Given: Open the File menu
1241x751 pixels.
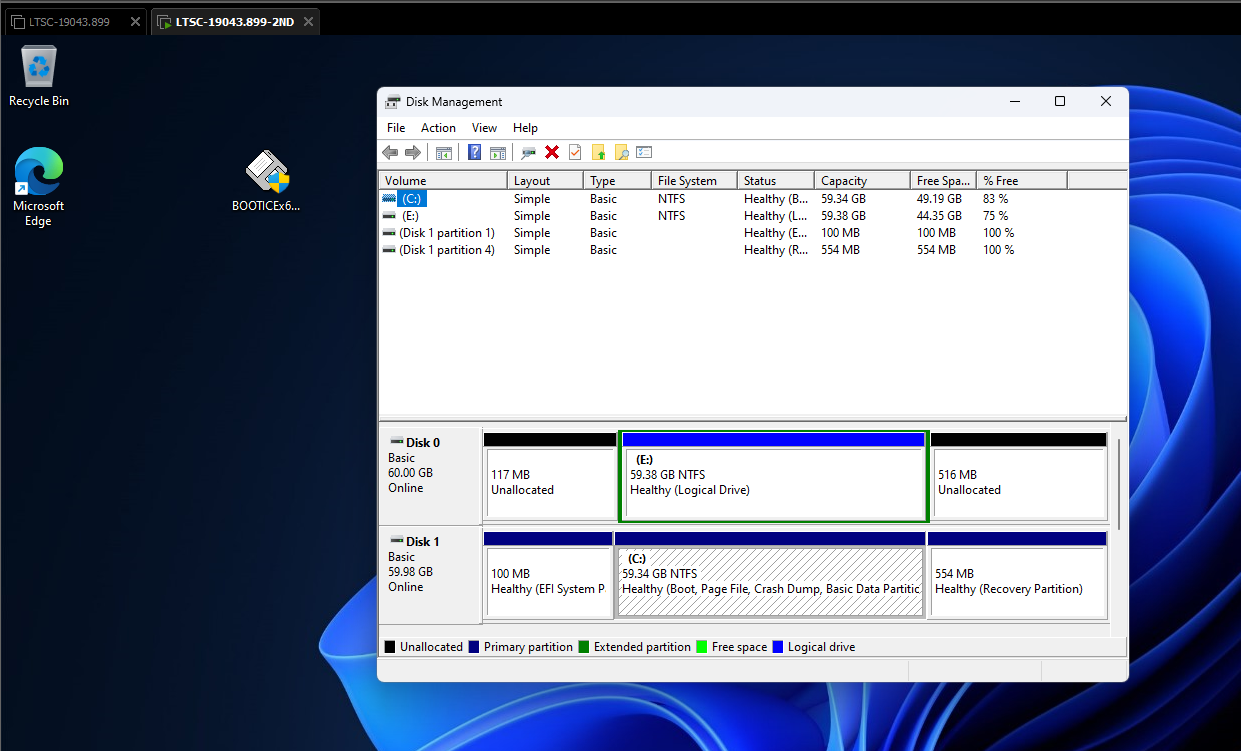Looking at the screenshot, I should 396,128.
